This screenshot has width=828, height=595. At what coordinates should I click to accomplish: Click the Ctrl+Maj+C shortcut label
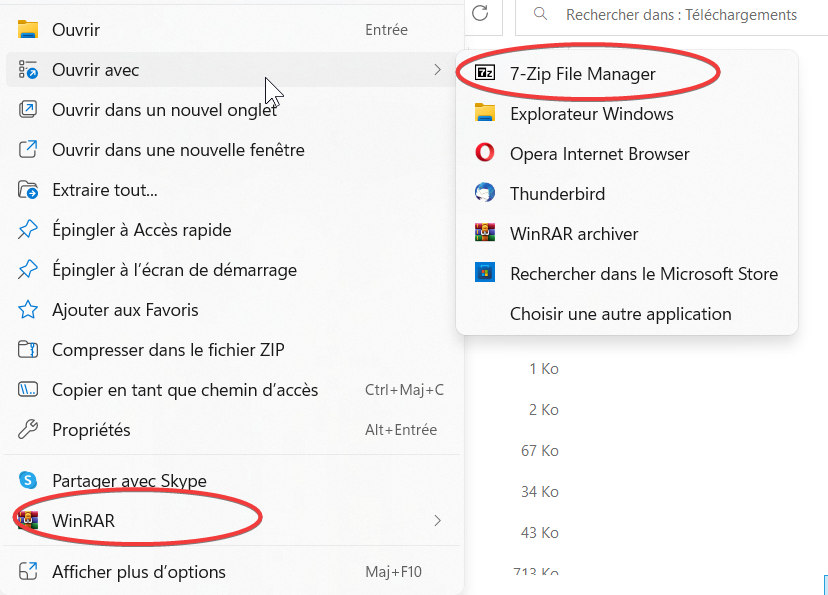click(x=404, y=390)
